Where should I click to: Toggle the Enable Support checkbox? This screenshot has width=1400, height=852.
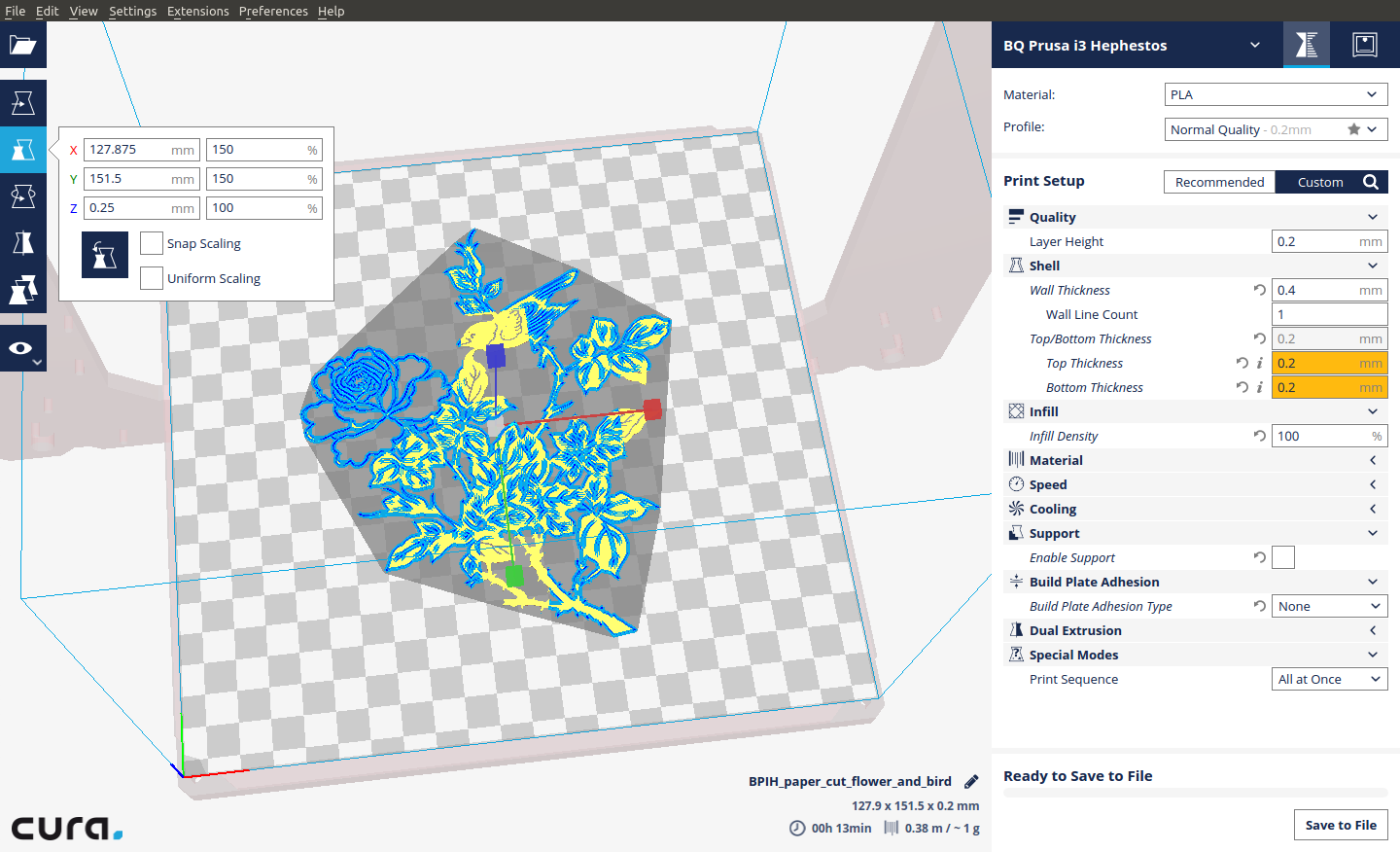click(1283, 557)
